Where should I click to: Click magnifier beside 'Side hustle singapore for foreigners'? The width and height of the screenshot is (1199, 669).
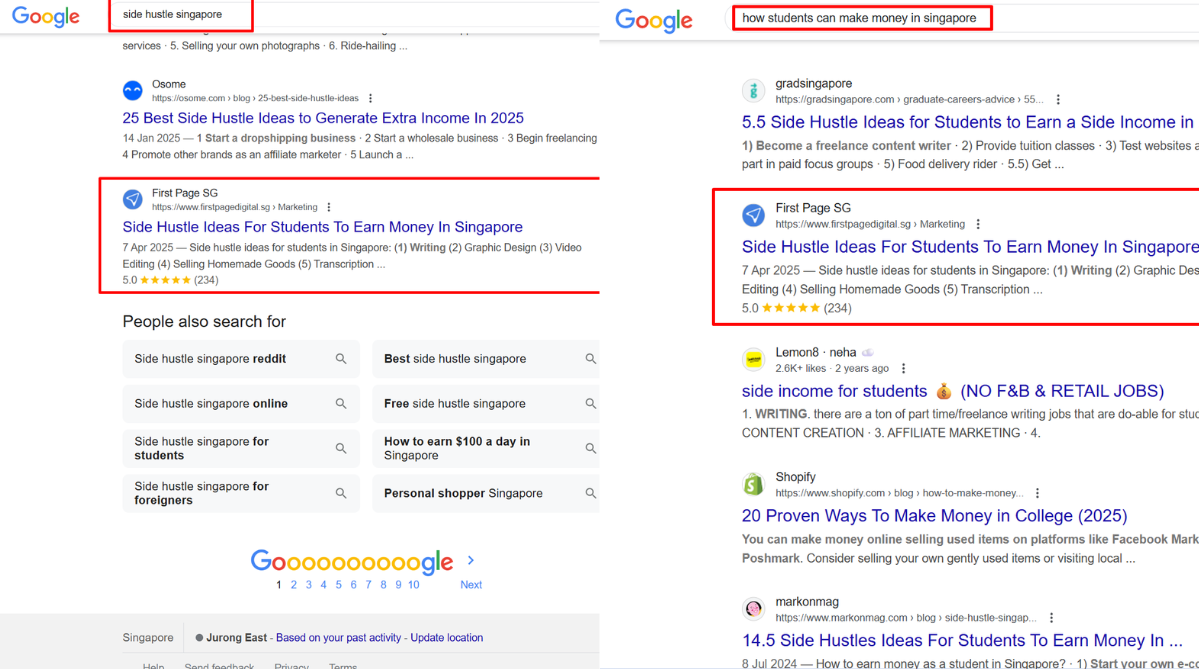pyautogui.click(x=341, y=493)
